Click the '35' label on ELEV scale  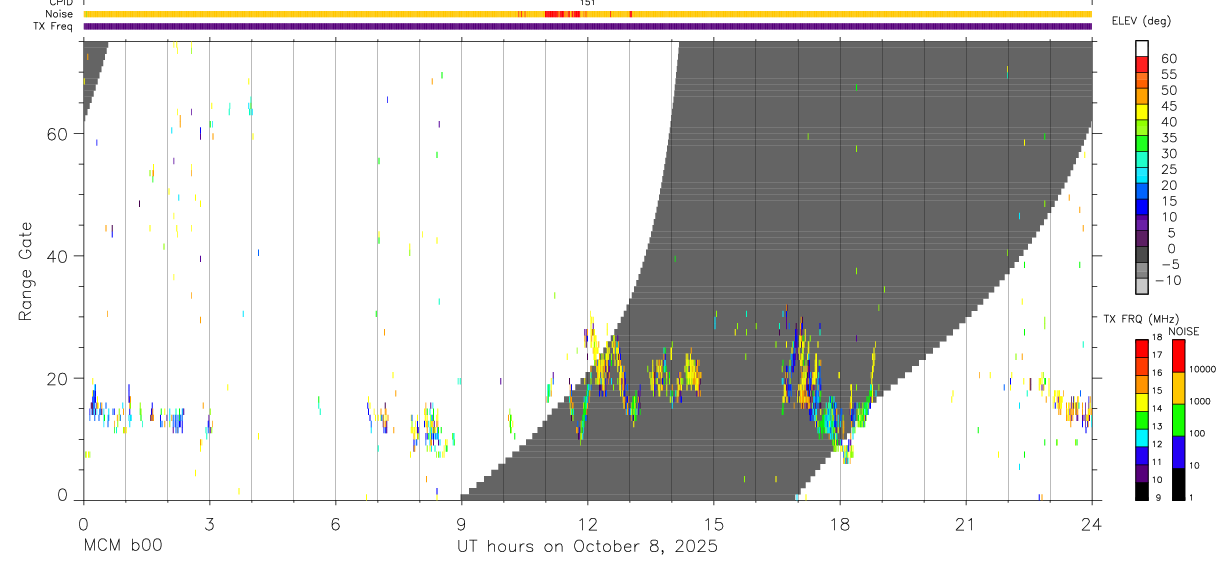tap(1168, 138)
